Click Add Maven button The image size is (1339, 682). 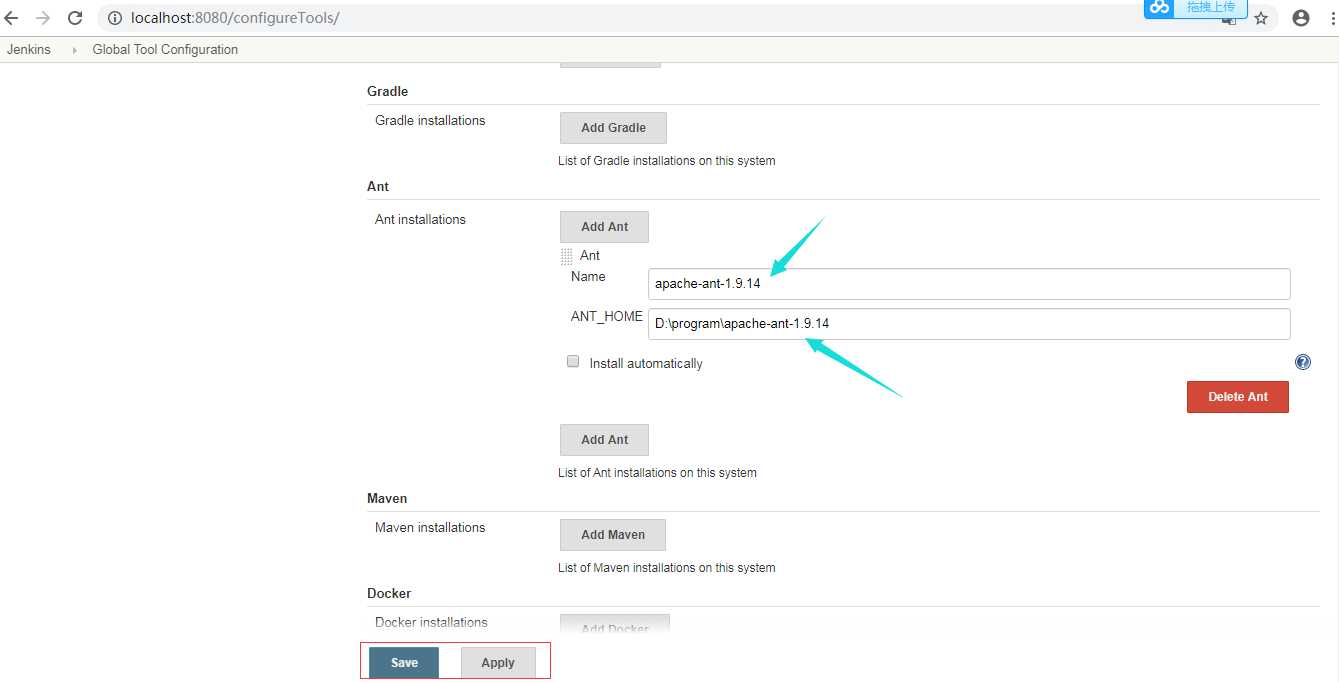613,535
